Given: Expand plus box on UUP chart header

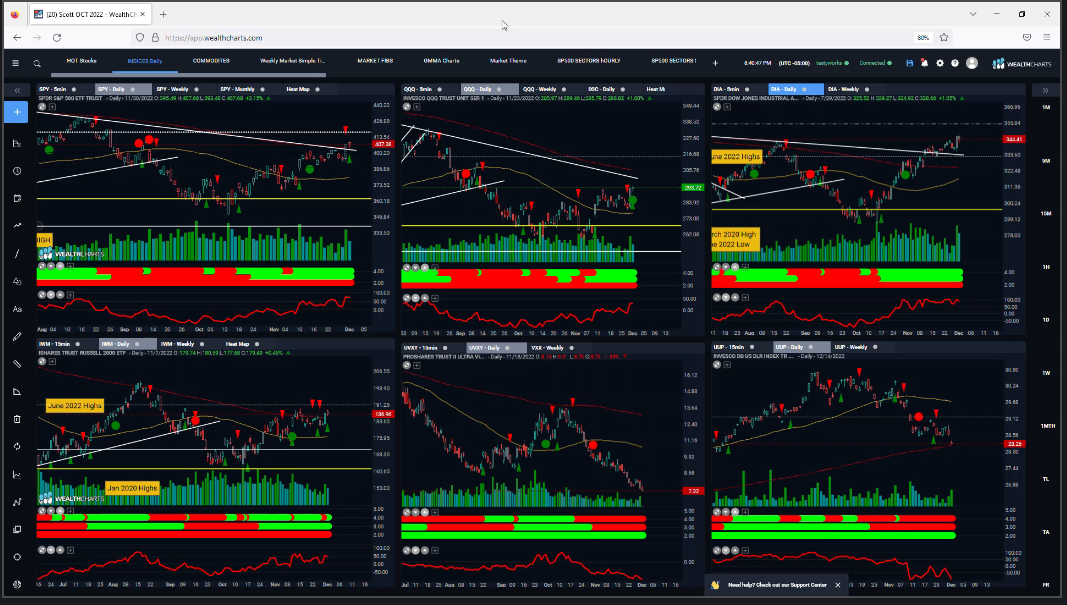Looking at the screenshot, I should 727,365.
